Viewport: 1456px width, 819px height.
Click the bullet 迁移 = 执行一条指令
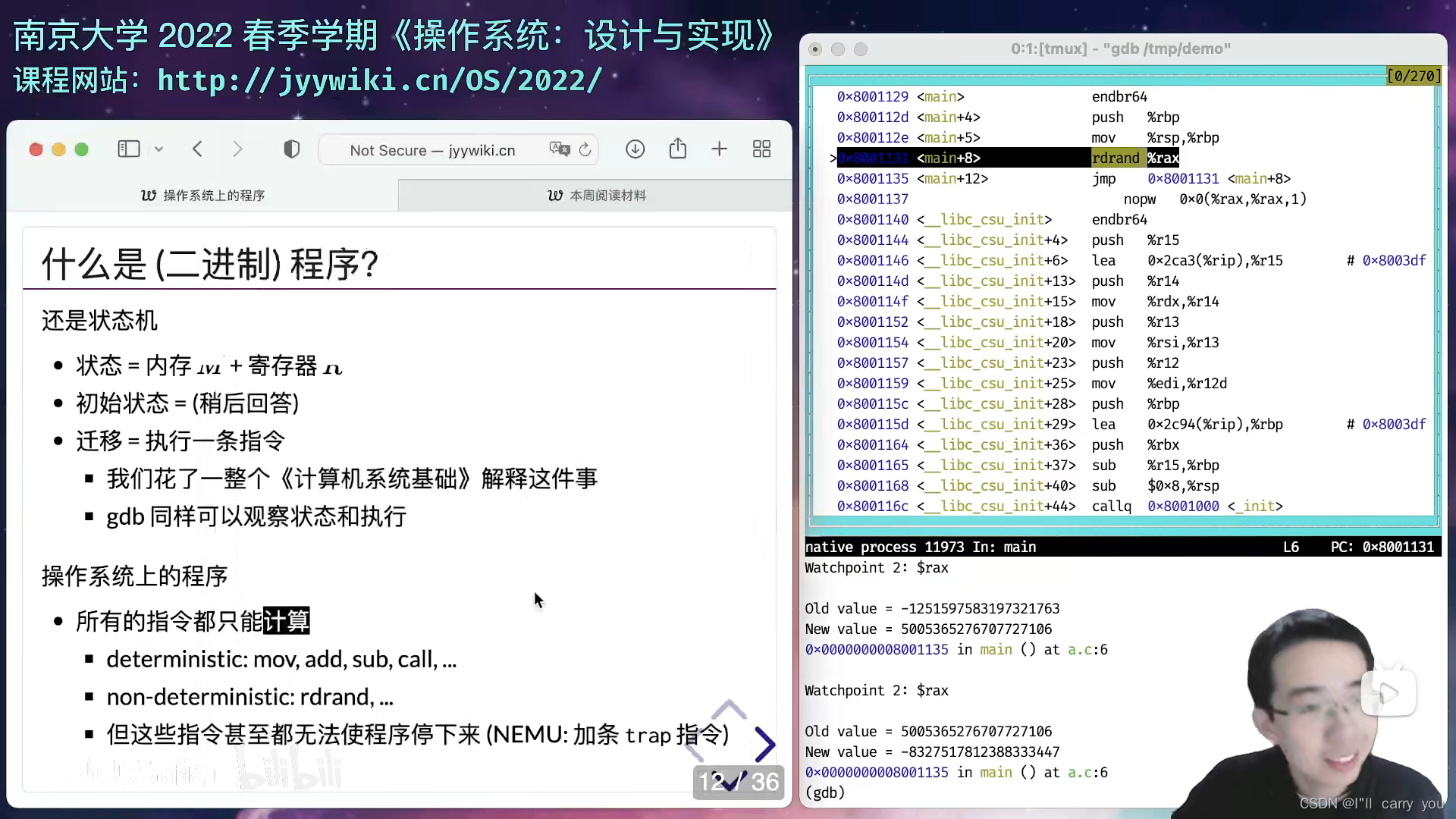[x=180, y=441]
